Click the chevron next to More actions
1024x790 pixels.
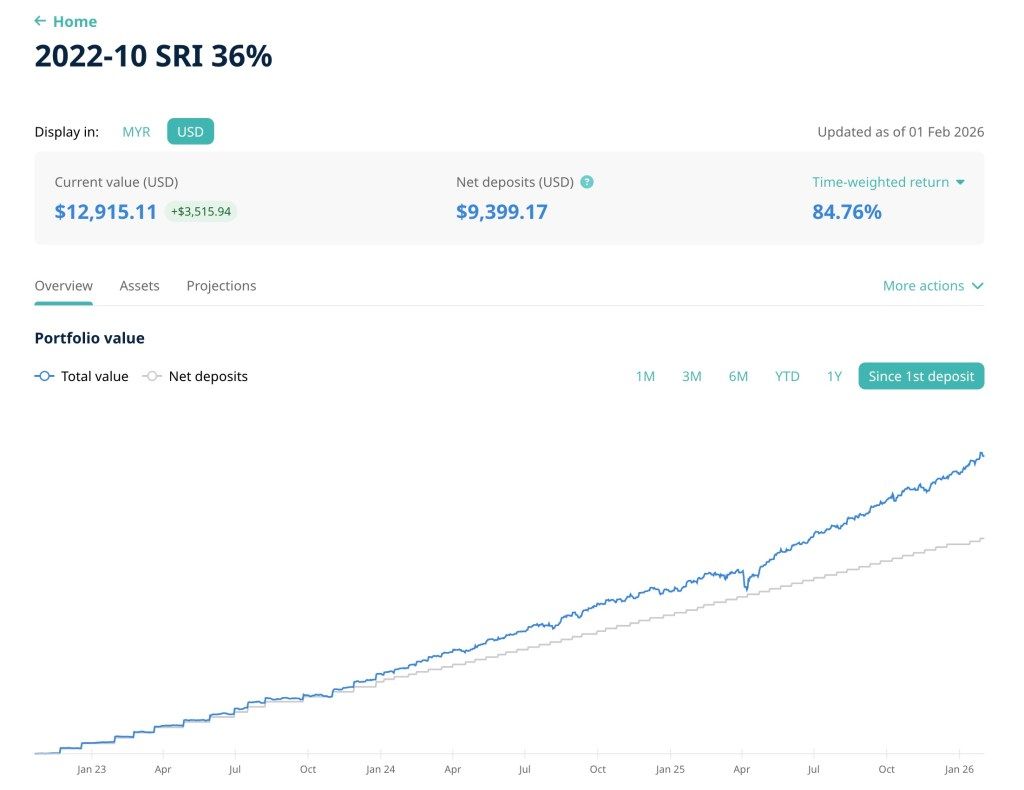point(977,286)
